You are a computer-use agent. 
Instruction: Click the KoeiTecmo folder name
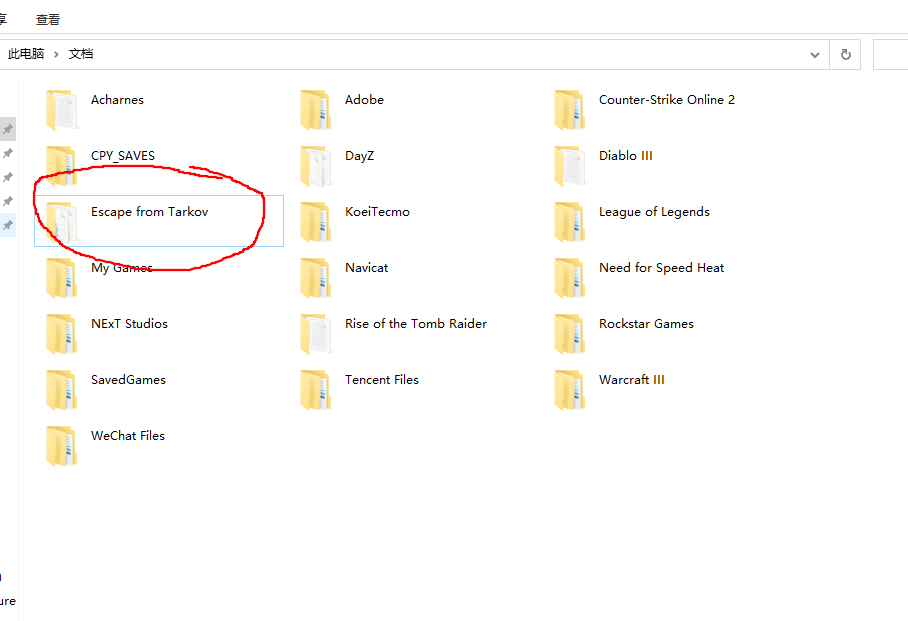[378, 212]
